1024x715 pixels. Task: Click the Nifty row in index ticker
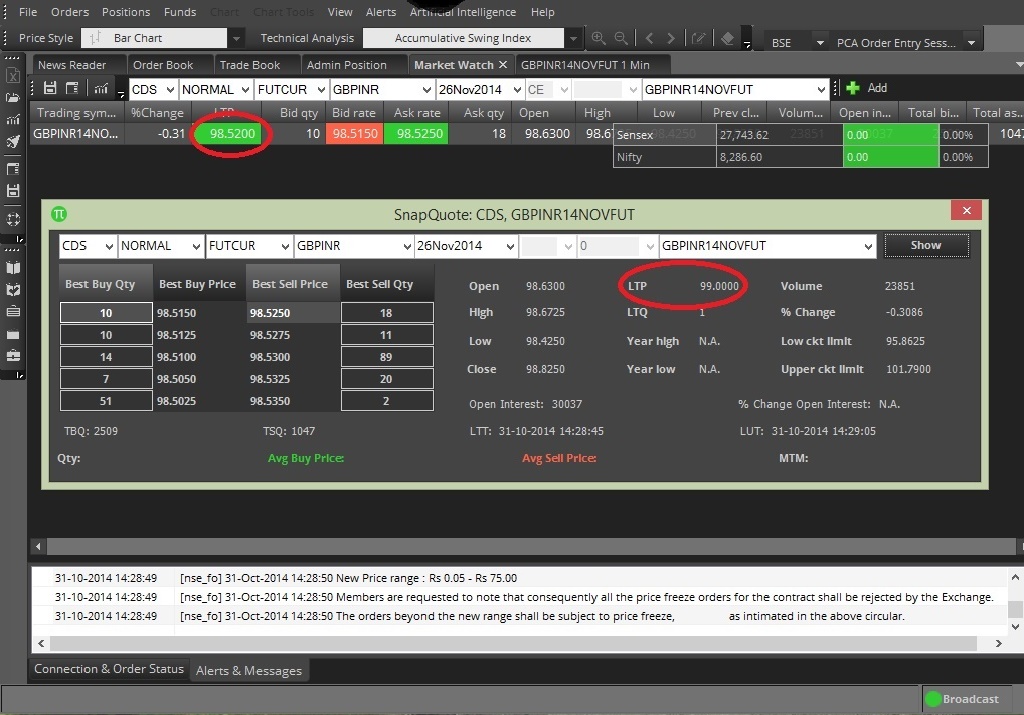point(801,157)
